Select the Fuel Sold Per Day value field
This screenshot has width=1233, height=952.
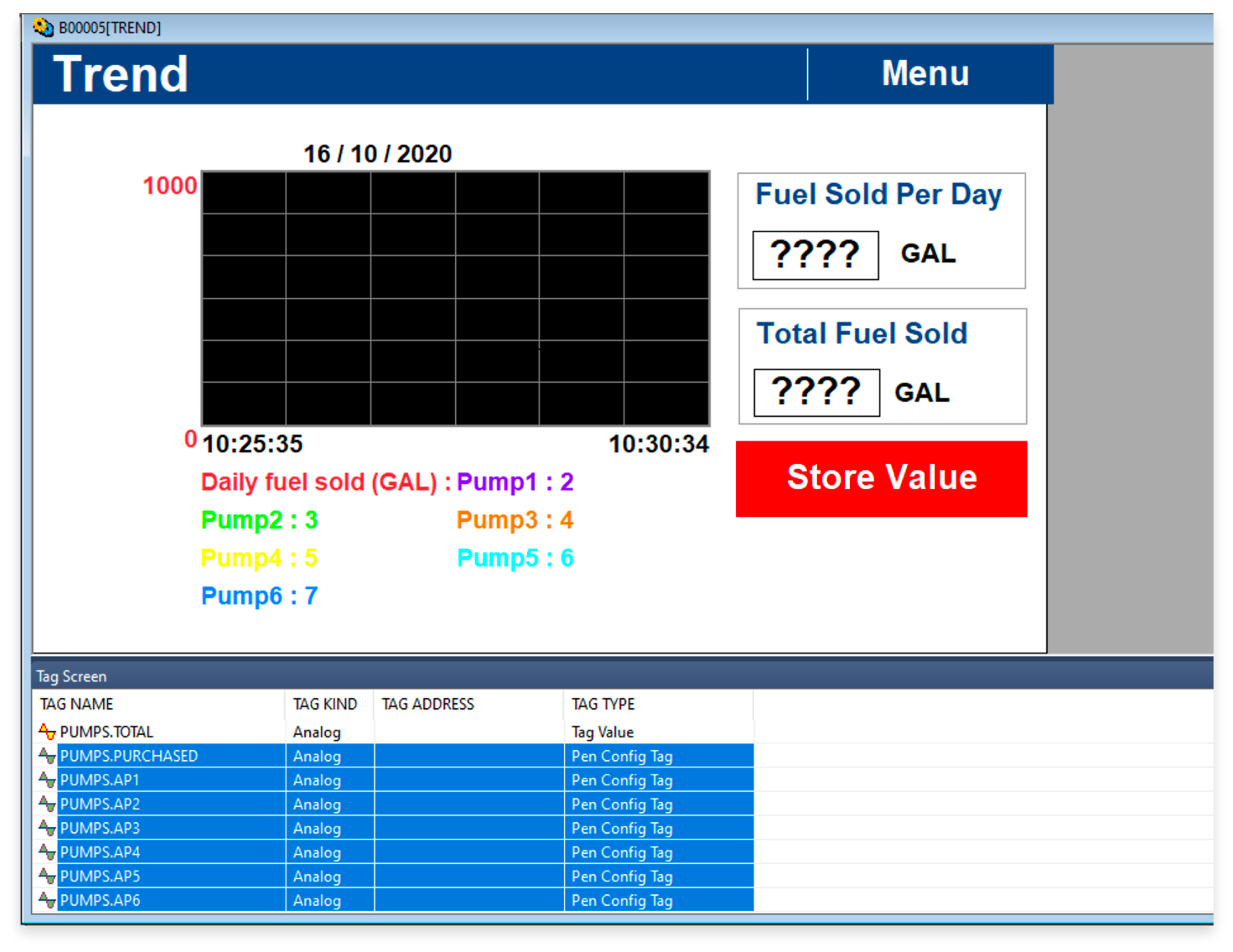(816, 255)
